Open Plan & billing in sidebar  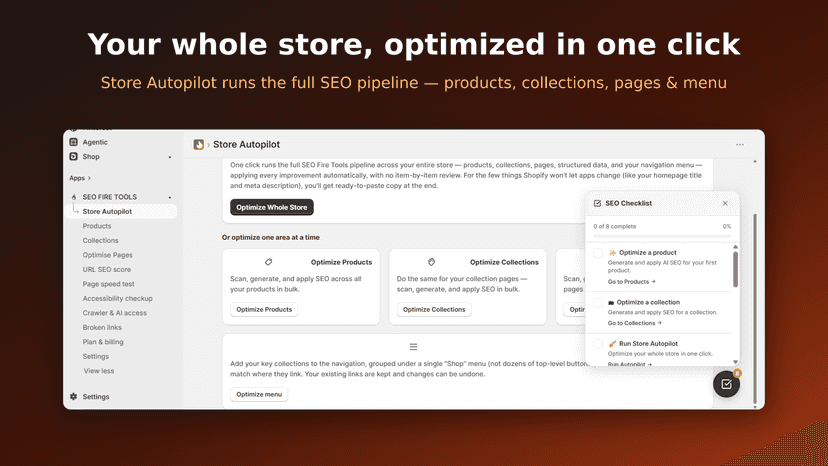(x=103, y=342)
